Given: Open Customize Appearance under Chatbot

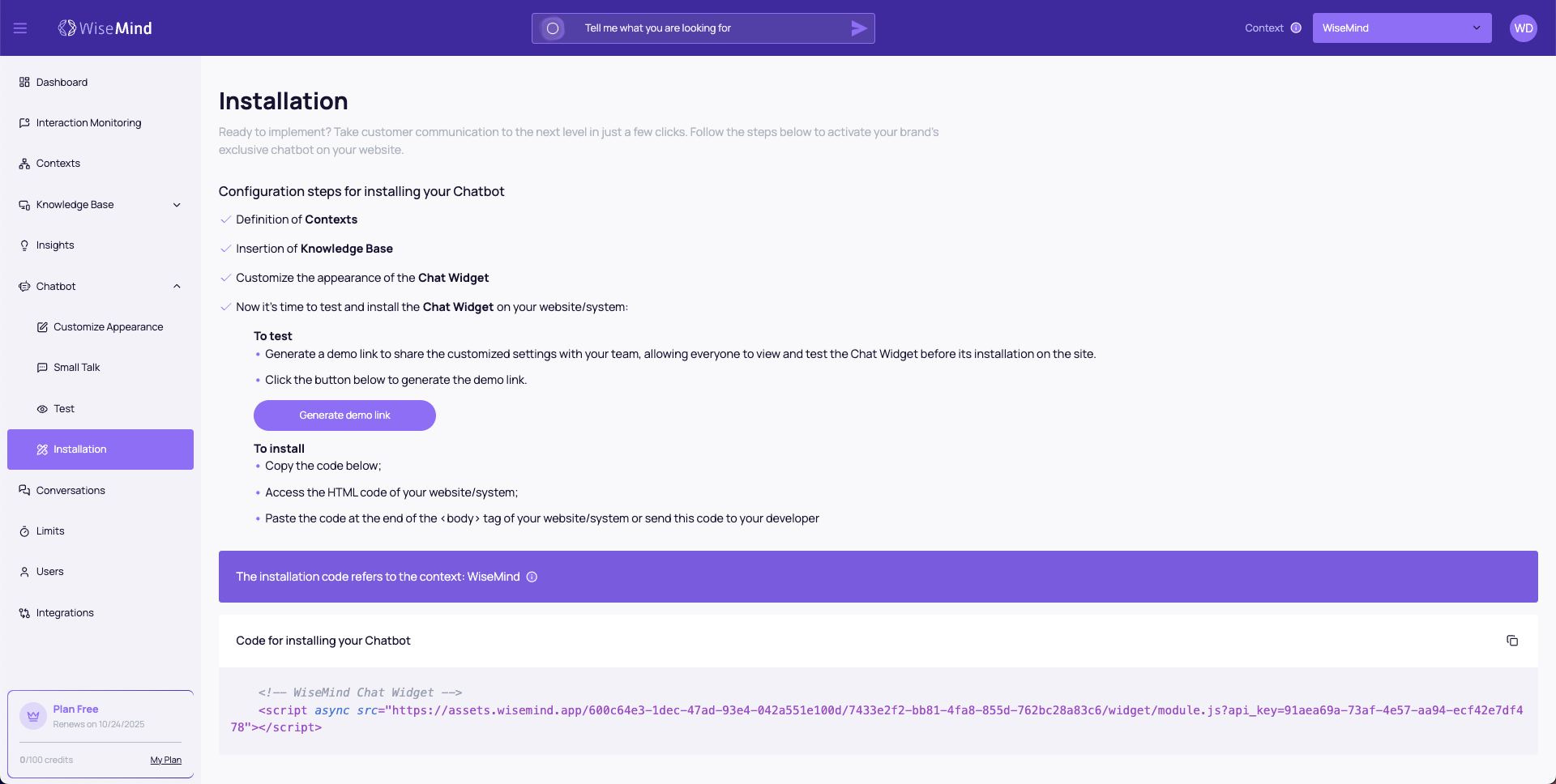Looking at the screenshot, I should [x=108, y=327].
